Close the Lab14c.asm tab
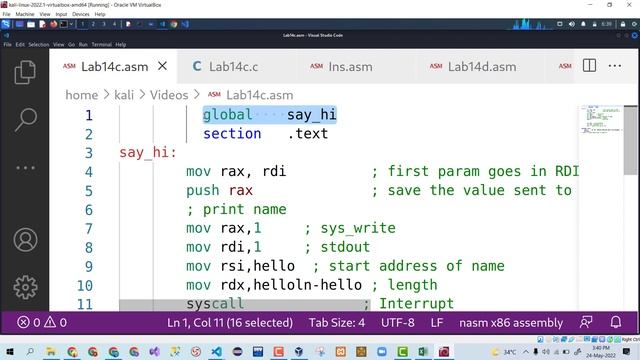The width and height of the screenshot is (640, 360). [162, 66]
